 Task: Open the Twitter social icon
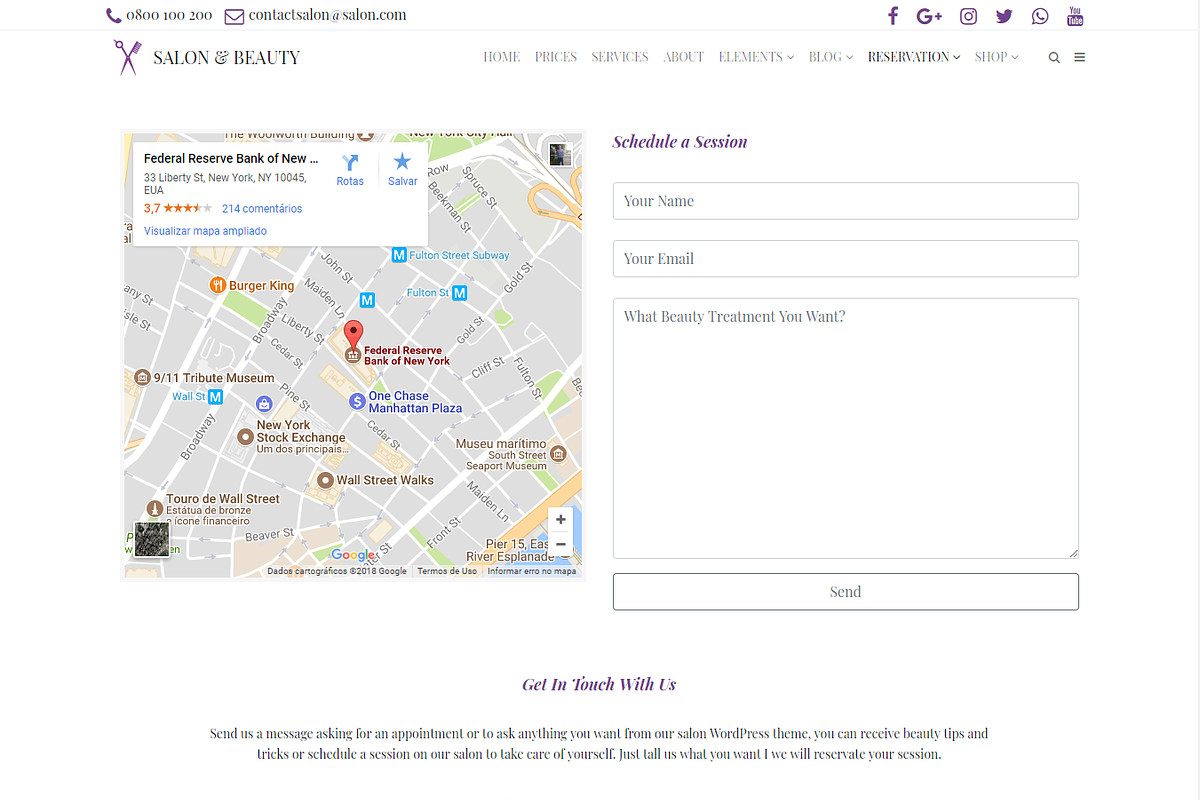[x=1004, y=16]
